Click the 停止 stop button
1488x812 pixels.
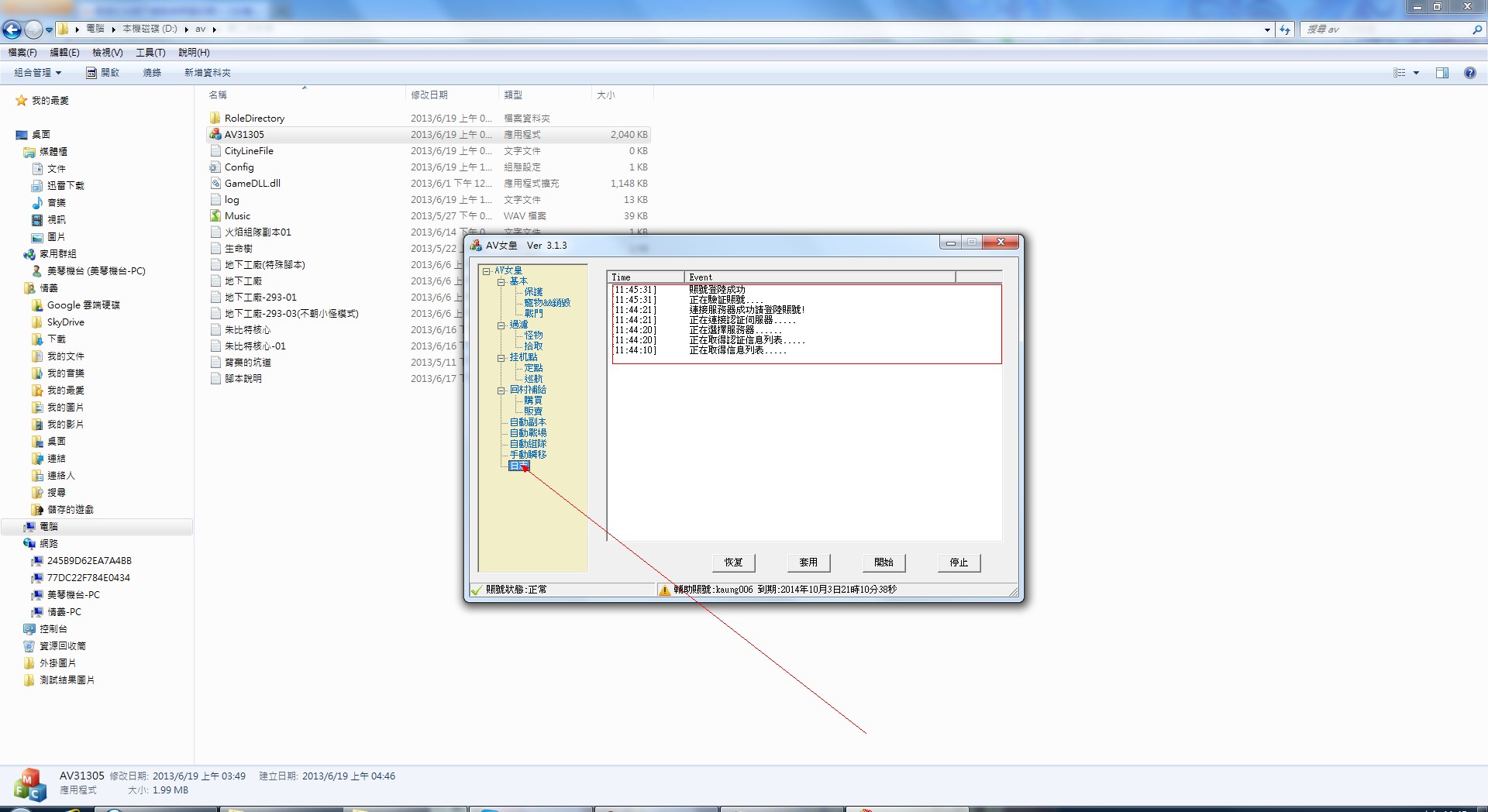tap(959, 563)
